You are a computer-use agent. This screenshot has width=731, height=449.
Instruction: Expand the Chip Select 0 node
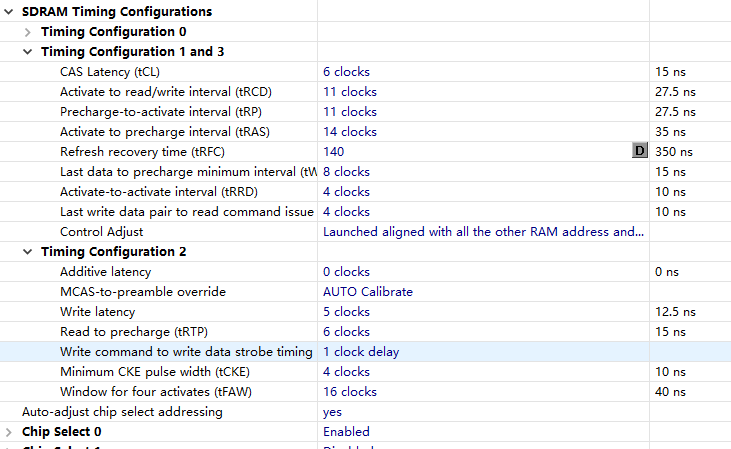pyautogui.click(x=9, y=432)
